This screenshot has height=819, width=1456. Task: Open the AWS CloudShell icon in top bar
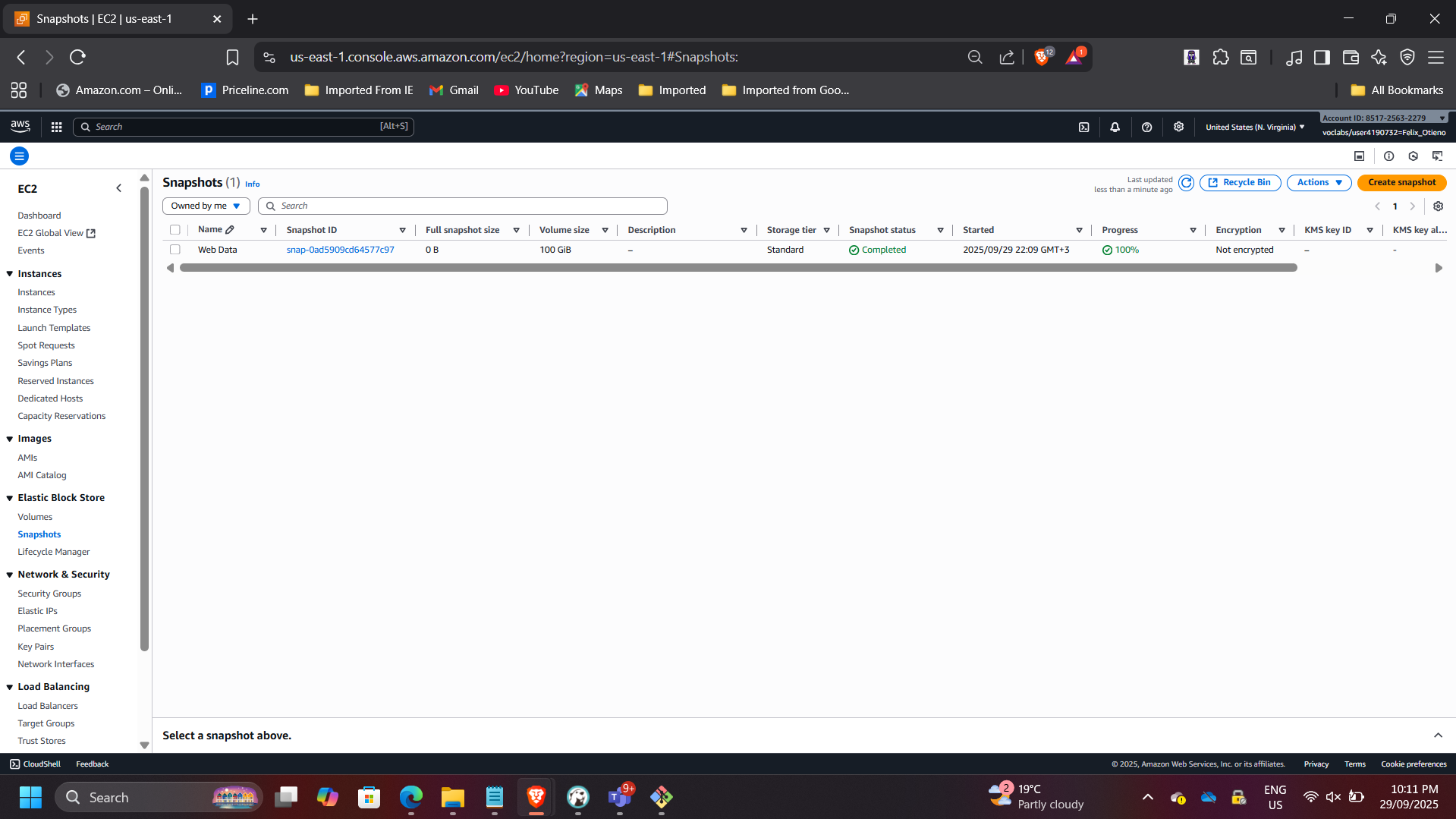click(1083, 127)
